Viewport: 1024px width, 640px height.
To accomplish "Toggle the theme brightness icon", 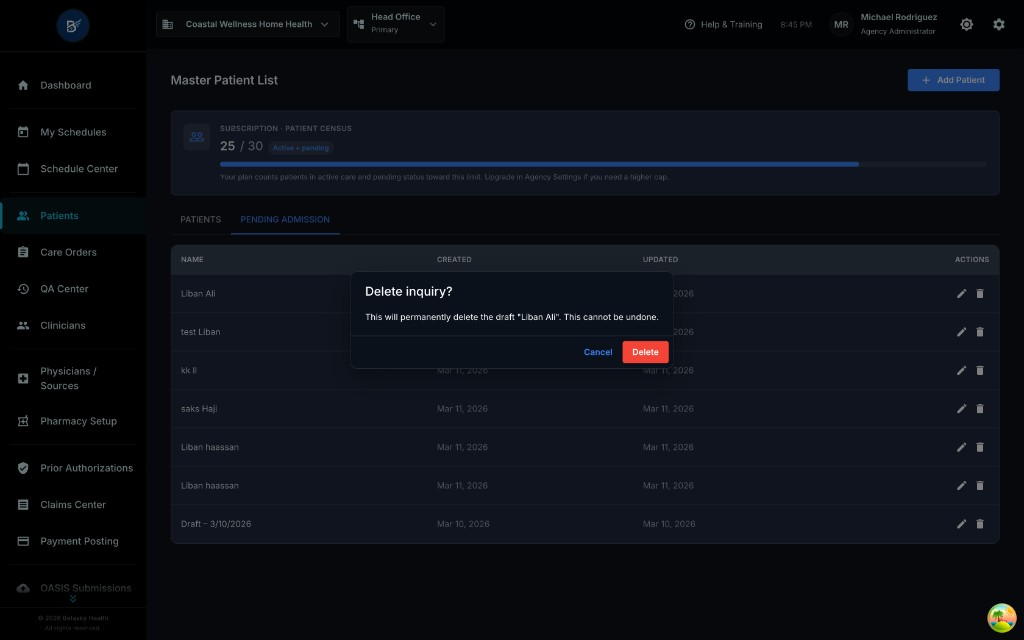I will pos(967,24).
